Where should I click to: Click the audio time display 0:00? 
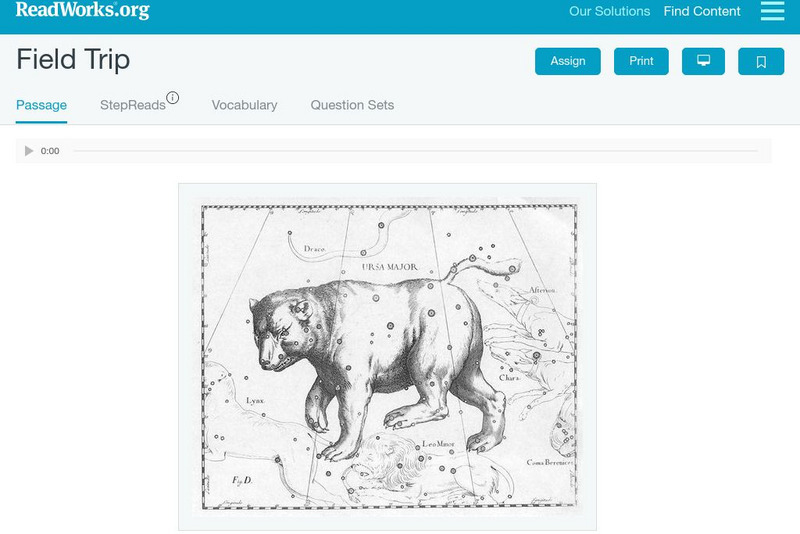50,151
